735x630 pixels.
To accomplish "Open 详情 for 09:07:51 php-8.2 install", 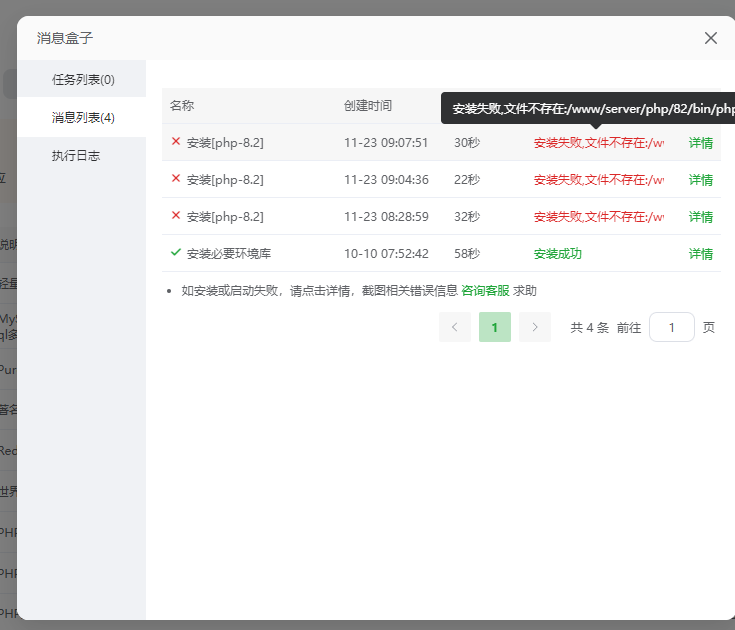I will click(x=700, y=143).
